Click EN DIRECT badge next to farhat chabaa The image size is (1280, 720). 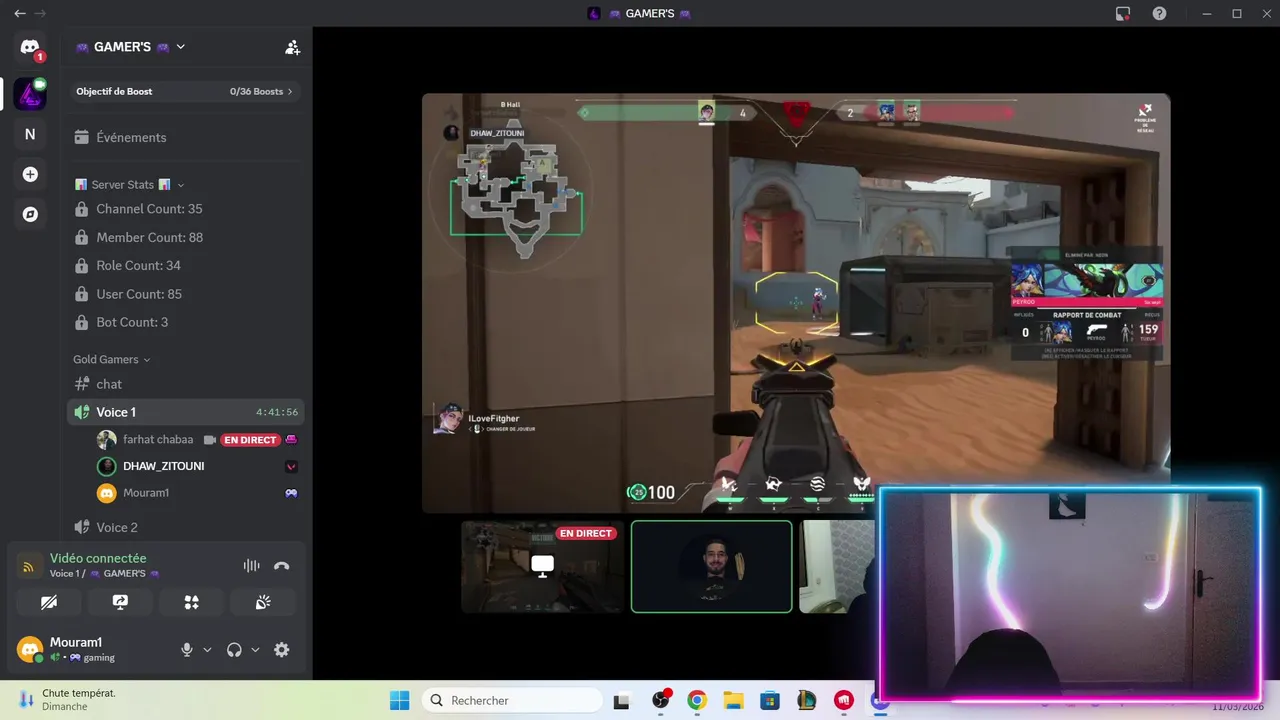click(250, 440)
